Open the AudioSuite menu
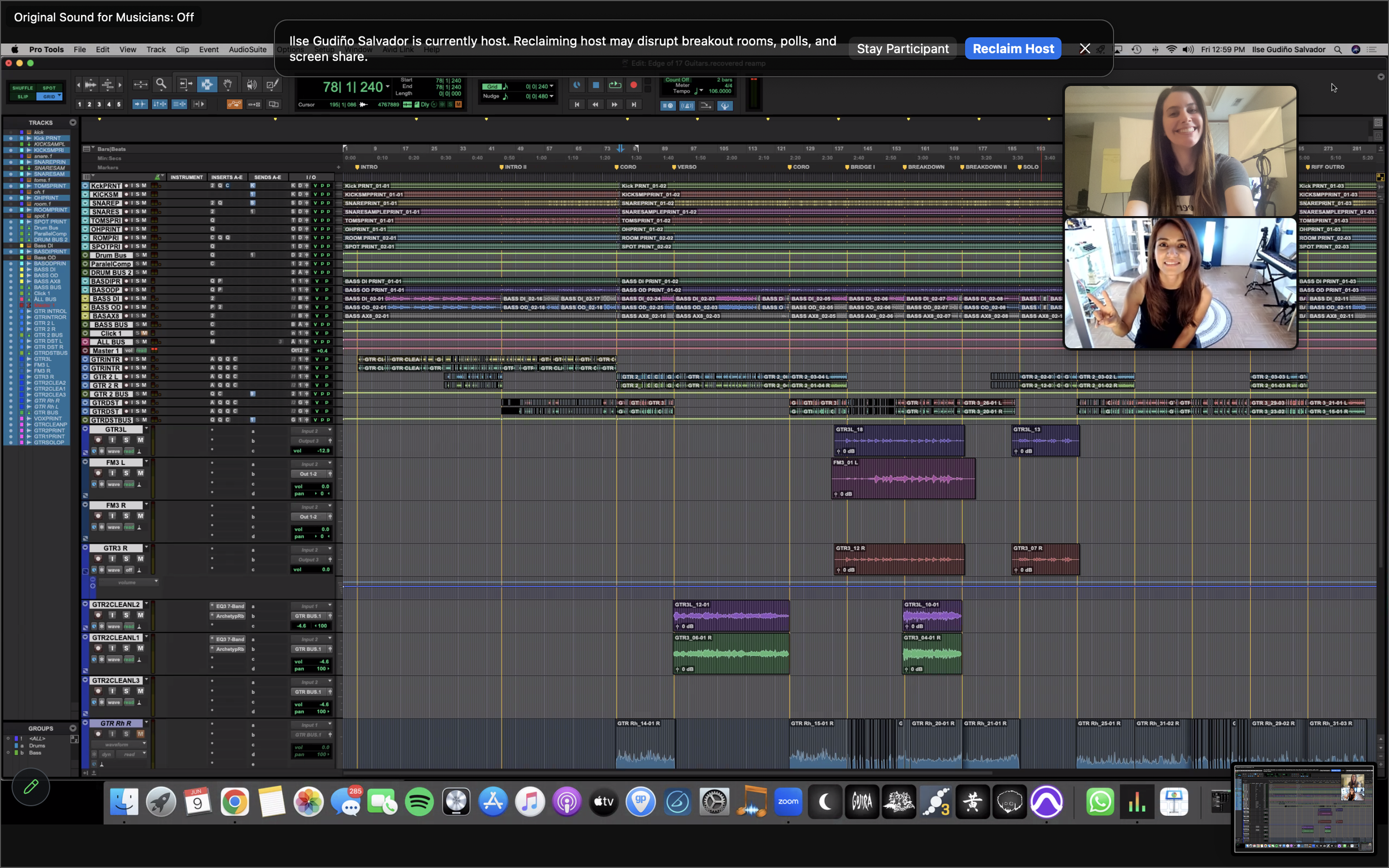The width and height of the screenshot is (1389, 868). (247, 49)
